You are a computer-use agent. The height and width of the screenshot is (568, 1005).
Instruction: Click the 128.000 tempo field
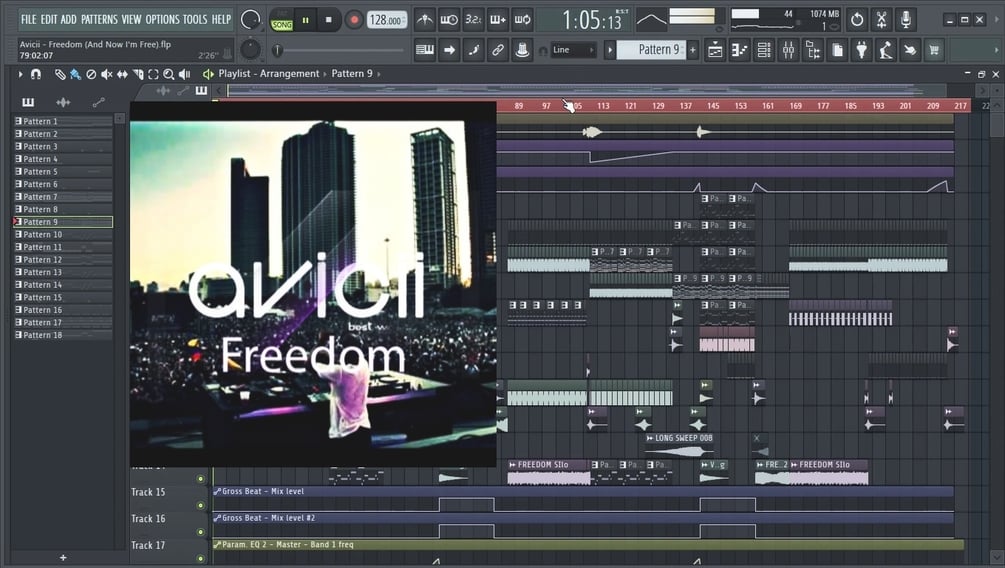click(386, 21)
